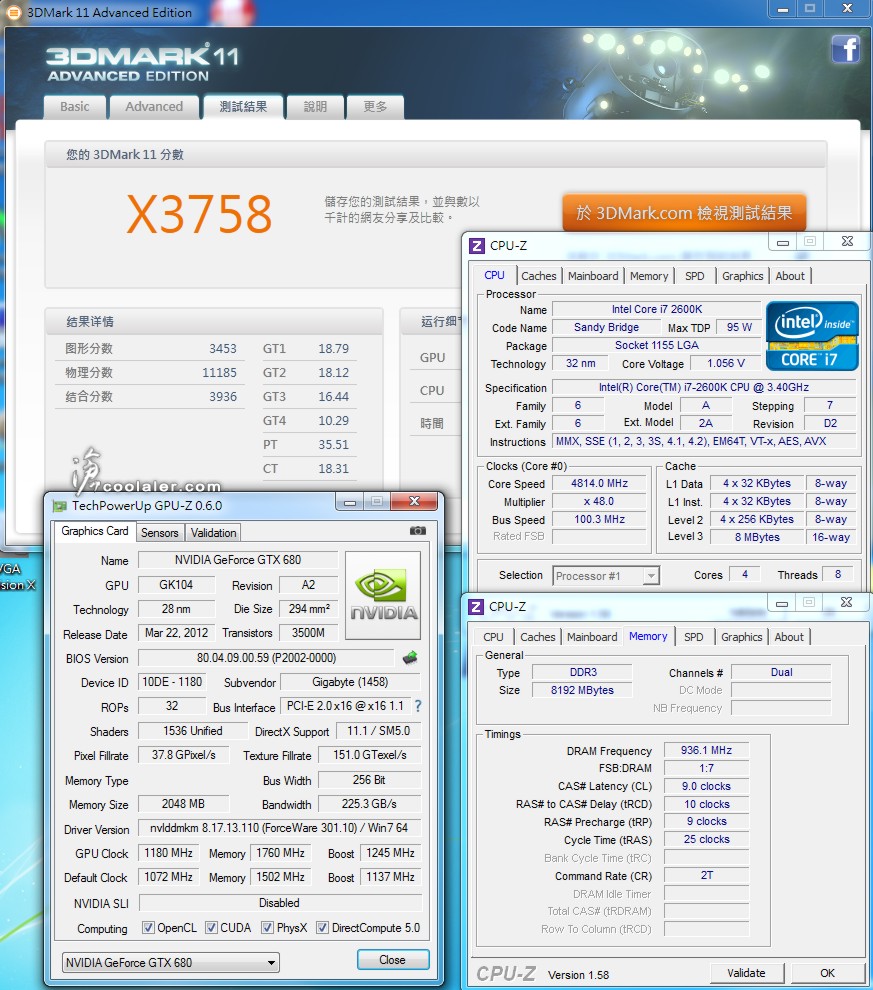The image size is (873, 990).
Task: Open the NVIDIA GeForce GTX 680 card dropdown
Action: point(170,962)
